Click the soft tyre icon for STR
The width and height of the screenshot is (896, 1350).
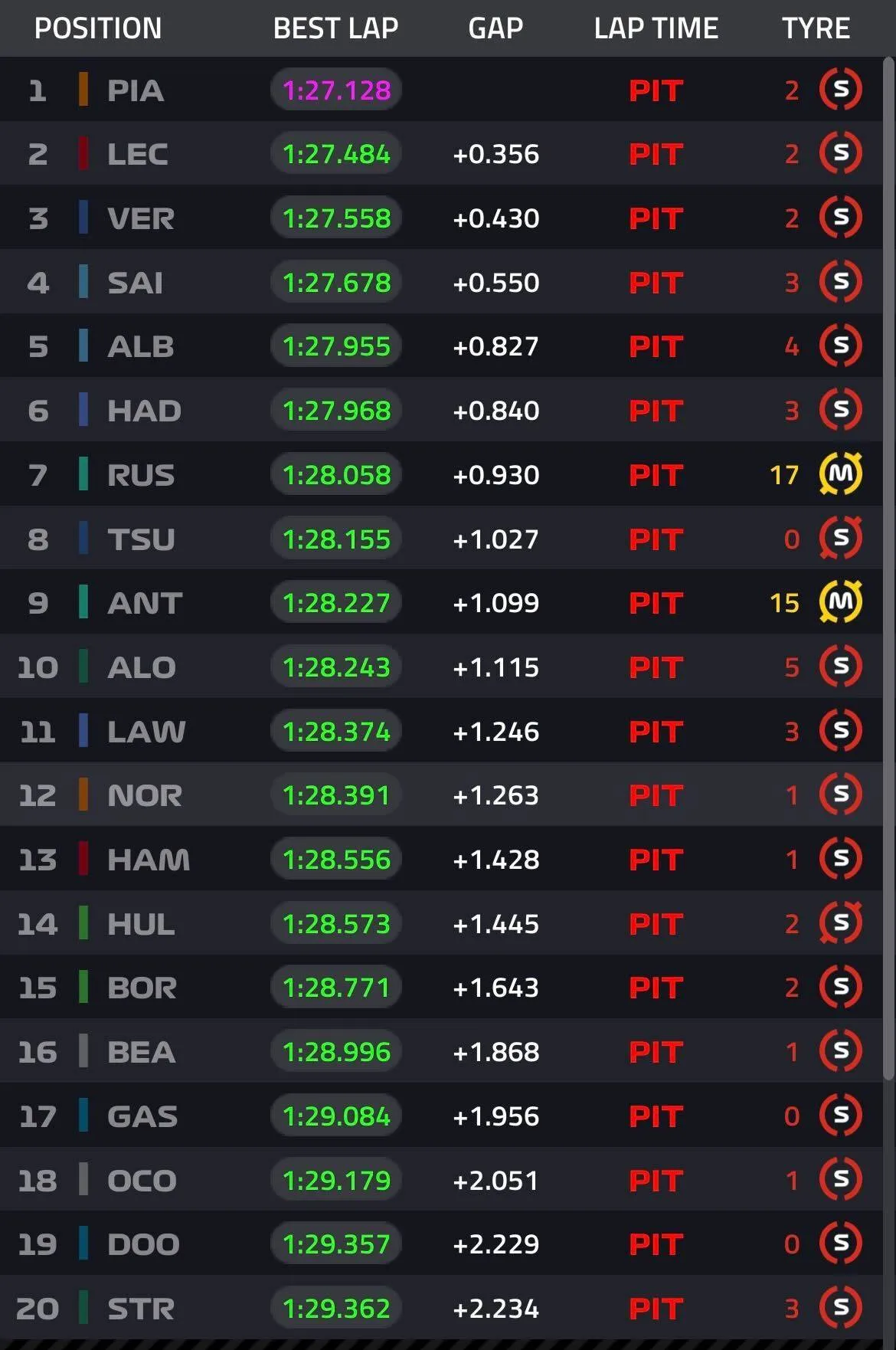pos(840,1308)
